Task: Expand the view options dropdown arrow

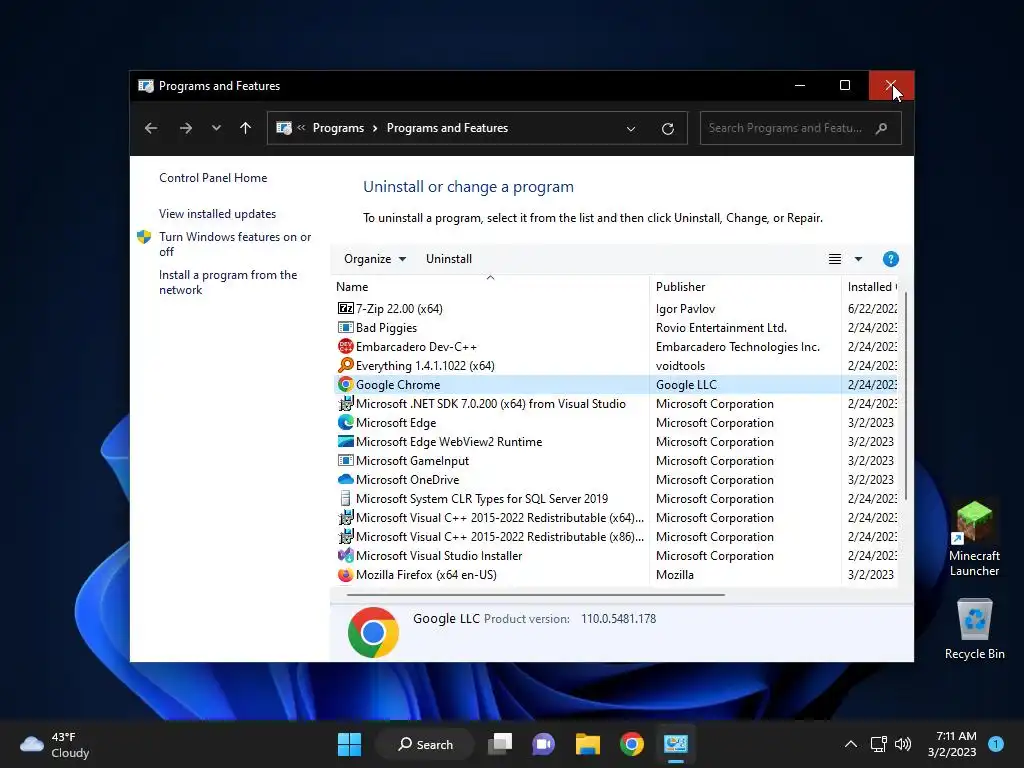Action: point(858,259)
